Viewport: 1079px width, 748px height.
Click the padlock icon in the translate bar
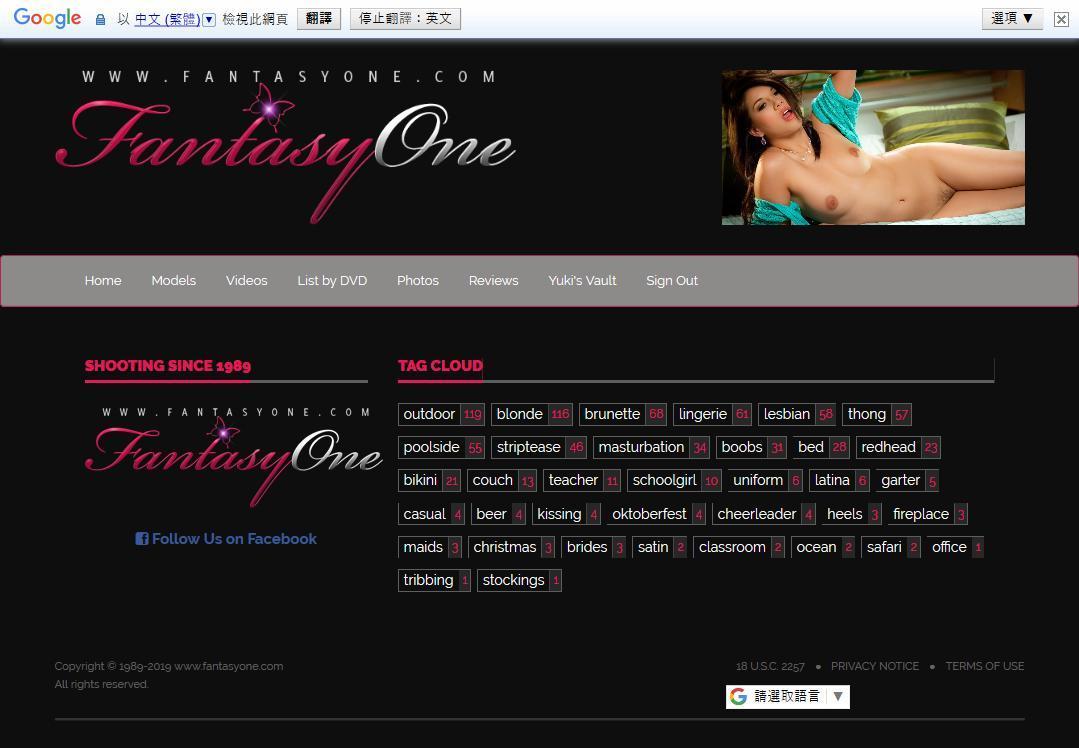100,19
